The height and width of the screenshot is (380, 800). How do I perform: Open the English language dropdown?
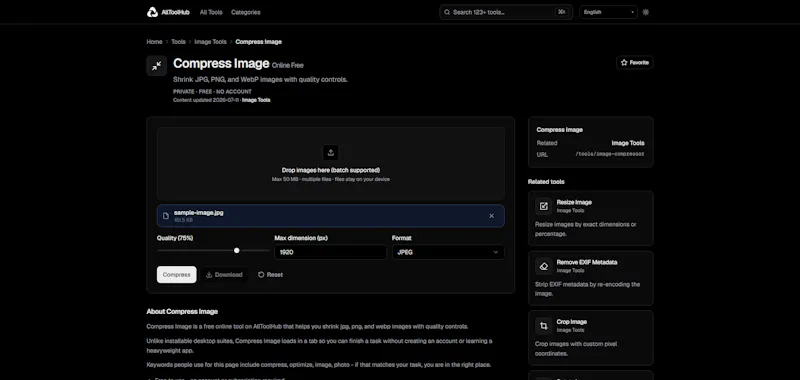pyautogui.click(x=608, y=12)
